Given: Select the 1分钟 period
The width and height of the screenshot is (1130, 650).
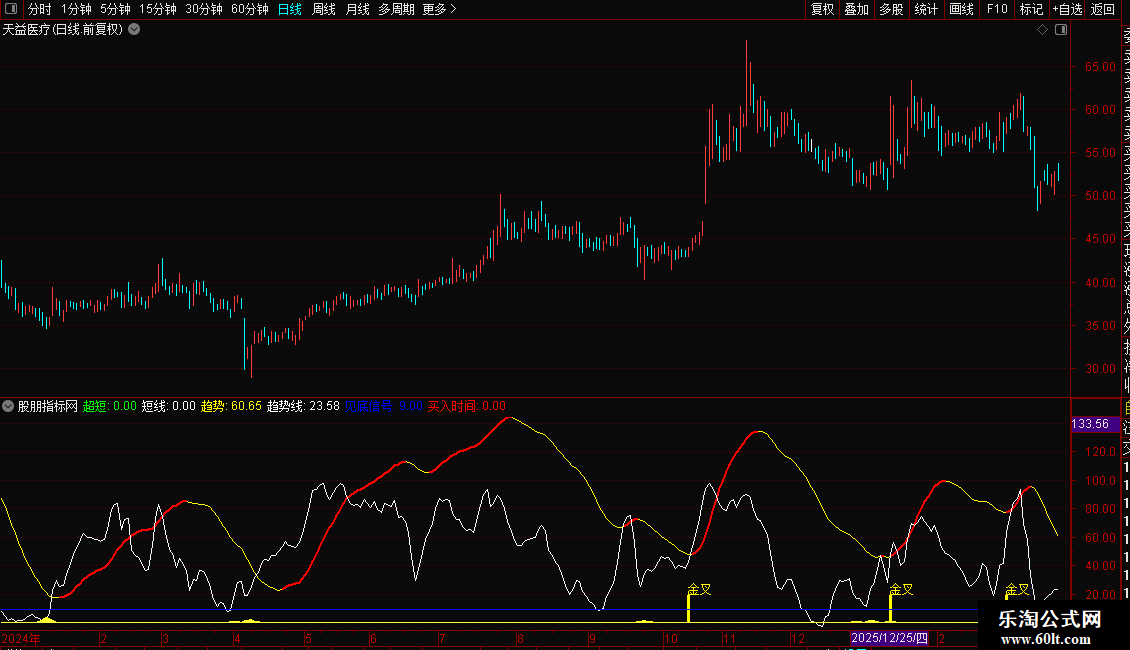Looking at the screenshot, I should [x=76, y=9].
